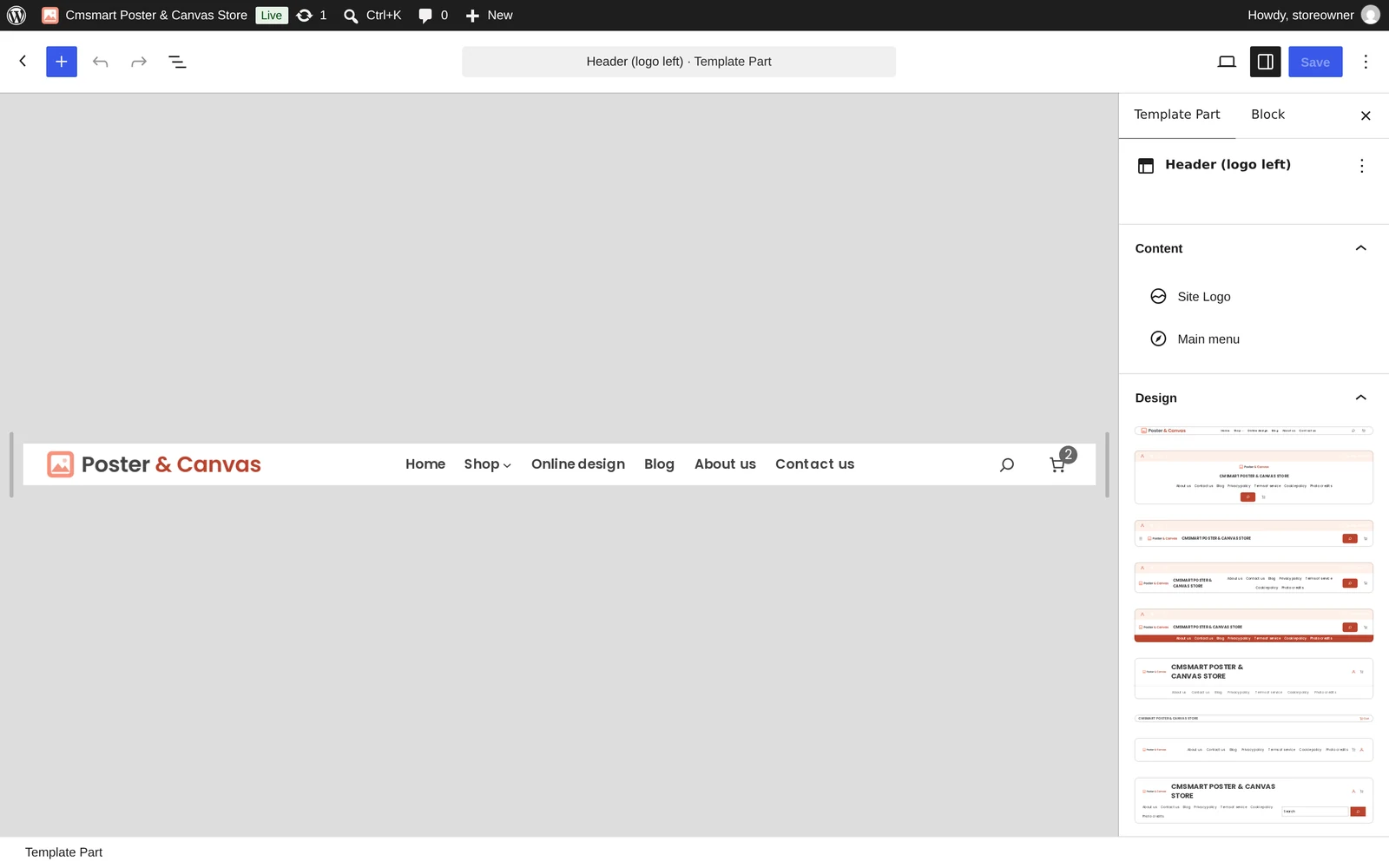
Task: Select the Online design navigation link
Action: [x=578, y=464]
